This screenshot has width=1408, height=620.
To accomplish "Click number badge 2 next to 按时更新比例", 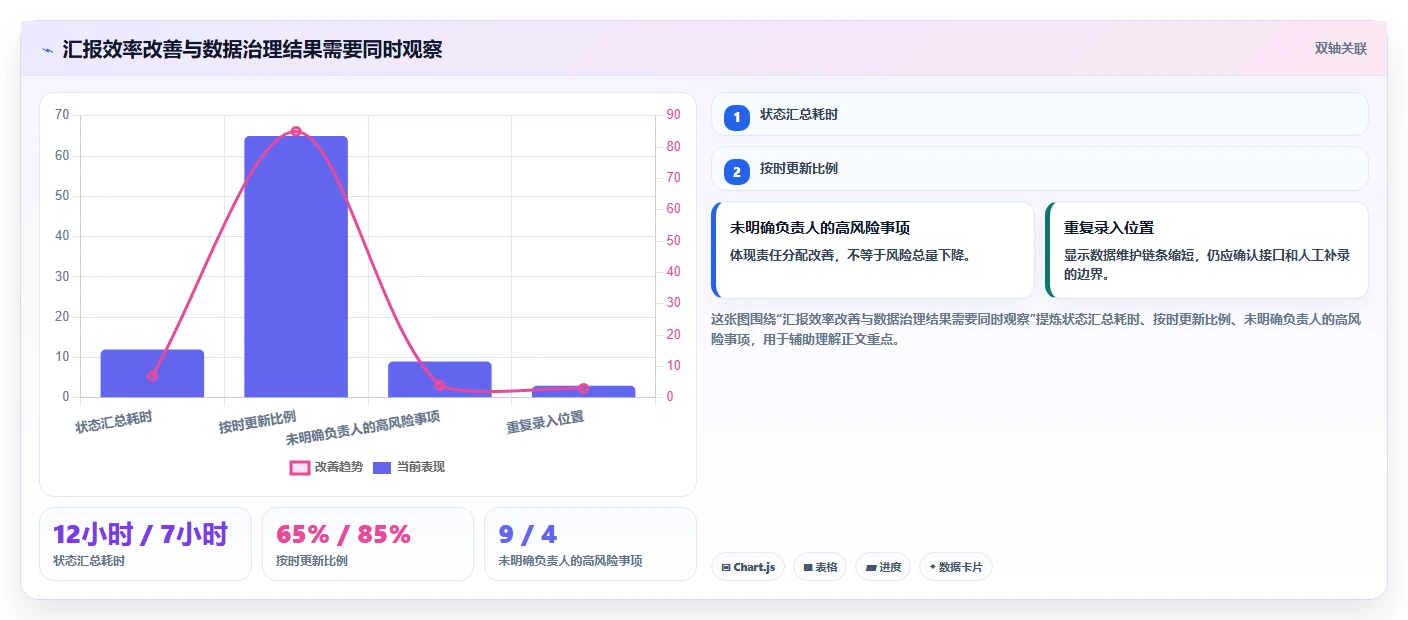I will pyautogui.click(x=737, y=172).
